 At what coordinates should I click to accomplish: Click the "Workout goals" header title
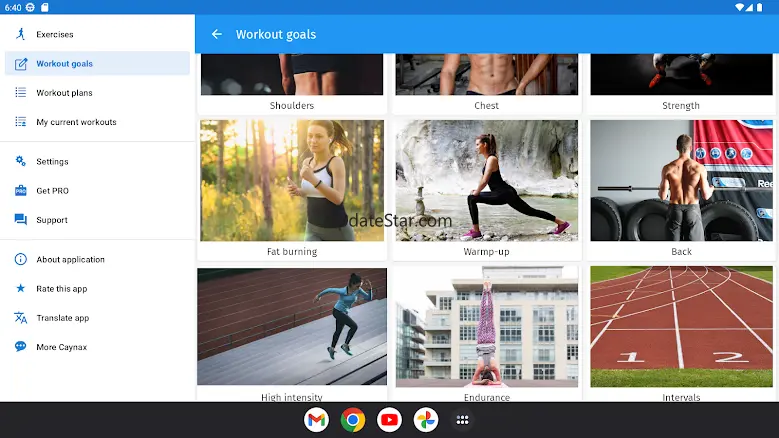[276, 34]
